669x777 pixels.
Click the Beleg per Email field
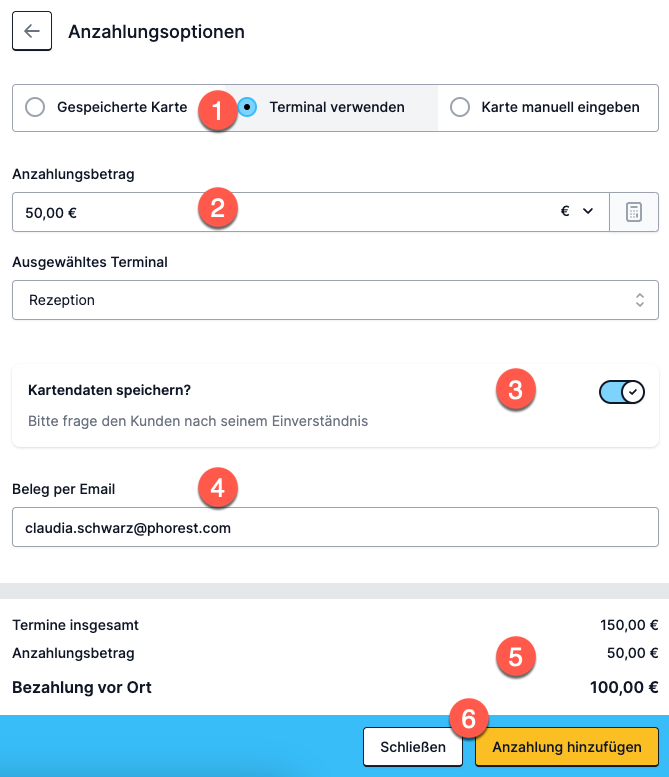[x=335, y=527]
